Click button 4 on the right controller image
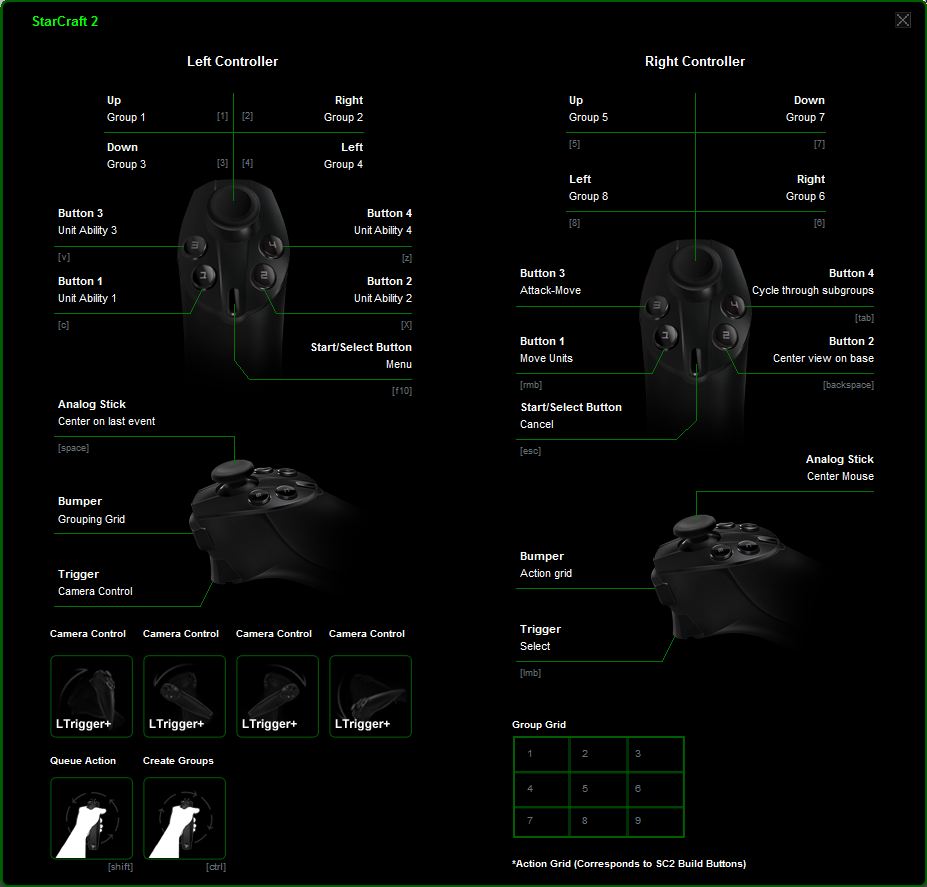Viewport: 927px width, 887px height. pos(734,306)
